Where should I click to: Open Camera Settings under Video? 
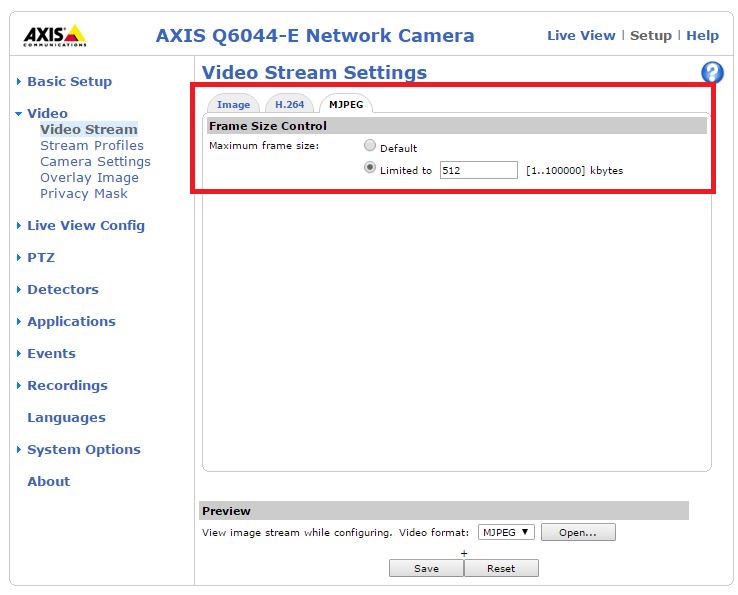pyautogui.click(x=95, y=162)
